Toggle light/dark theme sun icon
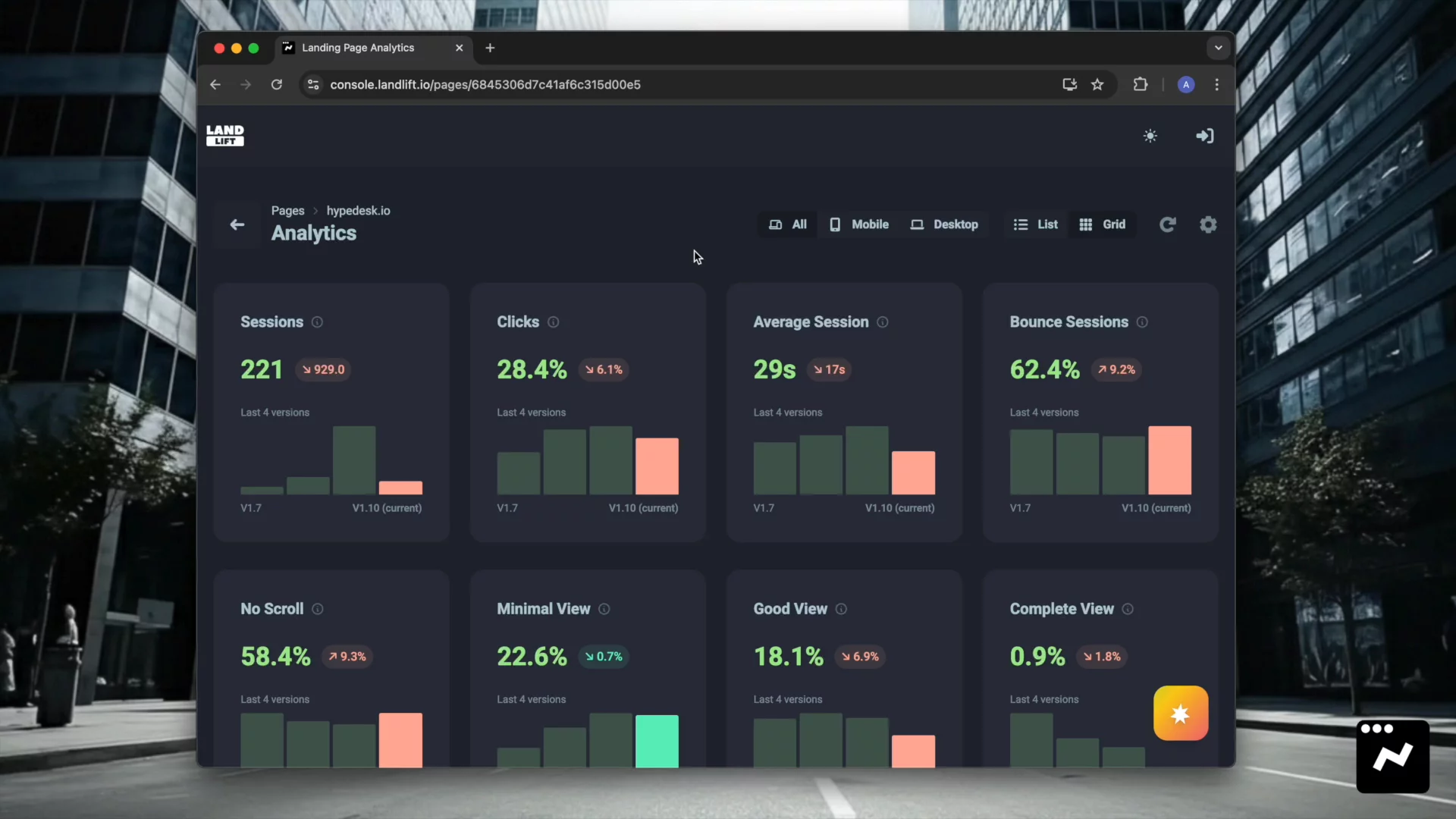The width and height of the screenshot is (1456, 819). (x=1150, y=136)
